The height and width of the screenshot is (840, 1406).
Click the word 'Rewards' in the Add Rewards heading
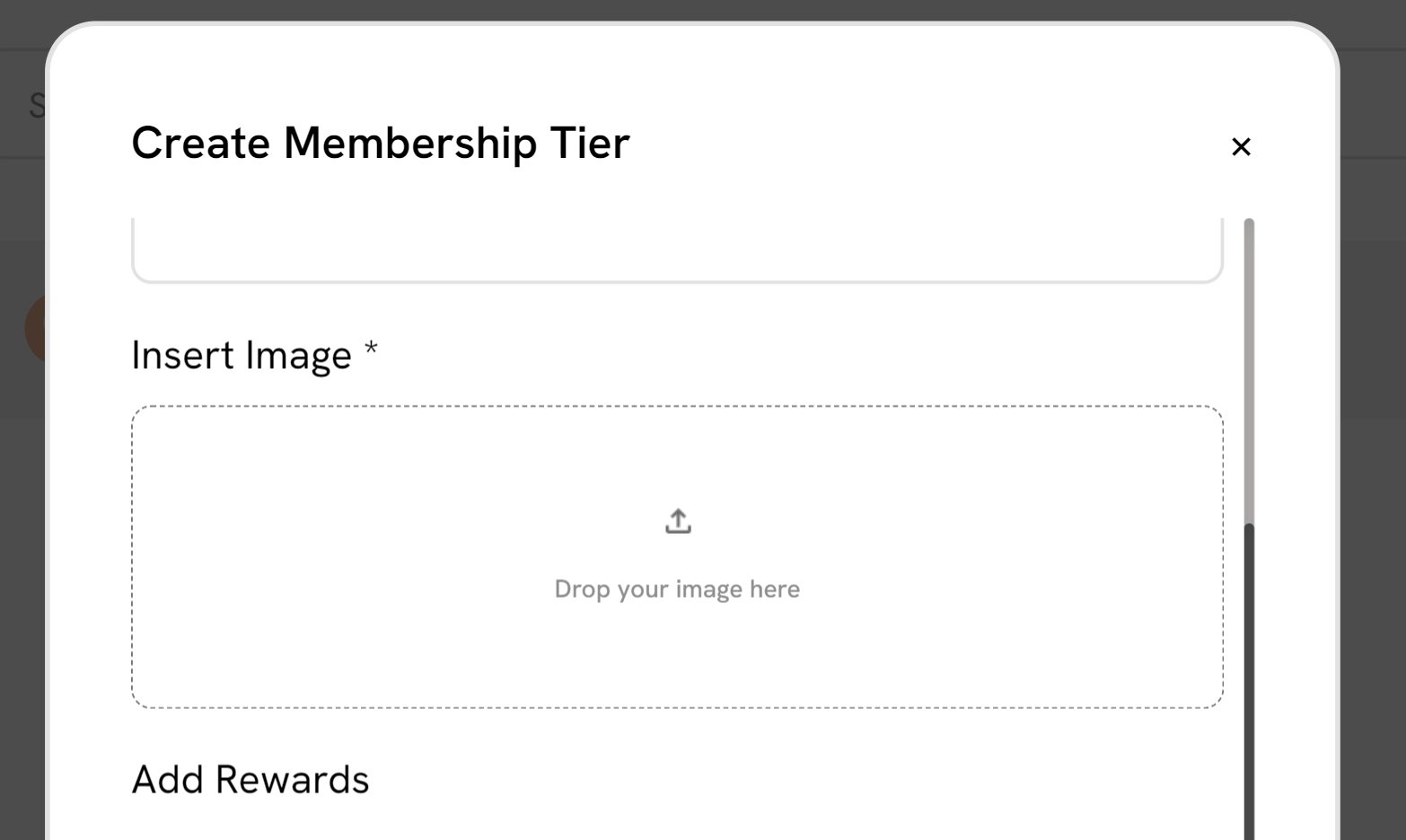coord(292,780)
